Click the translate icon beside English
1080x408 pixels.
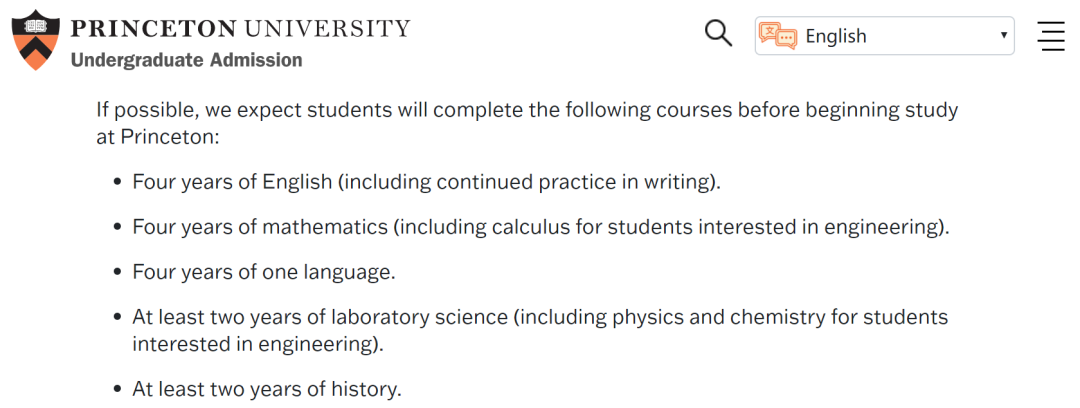778,36
